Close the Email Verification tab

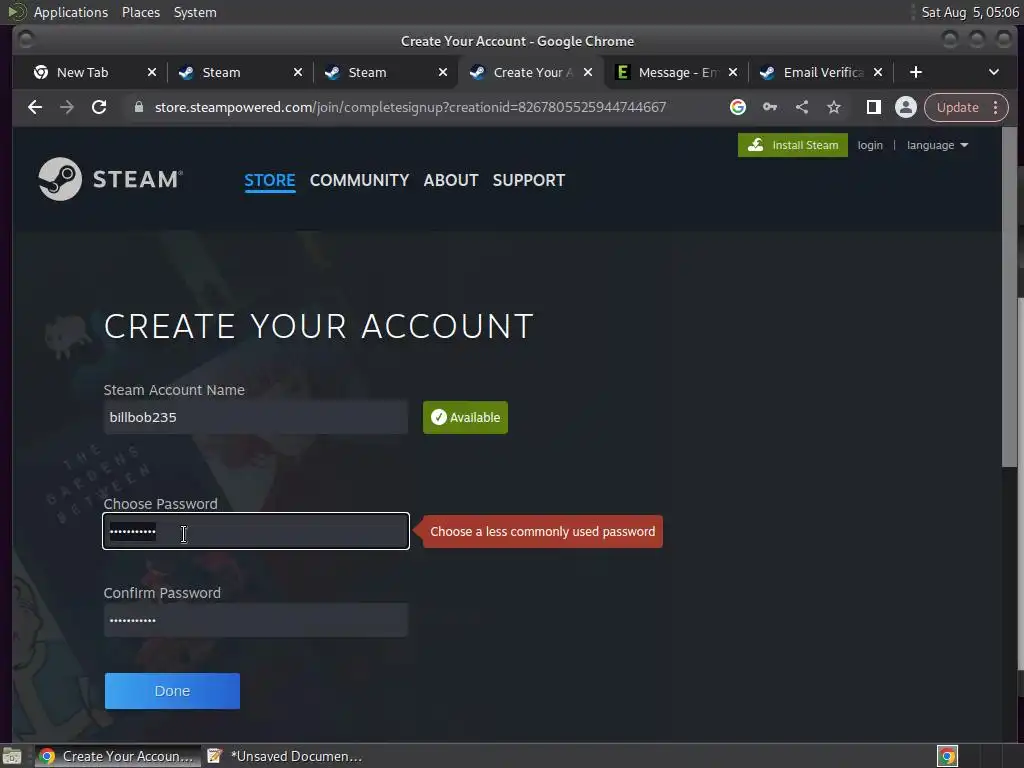[x=878, y=72]
